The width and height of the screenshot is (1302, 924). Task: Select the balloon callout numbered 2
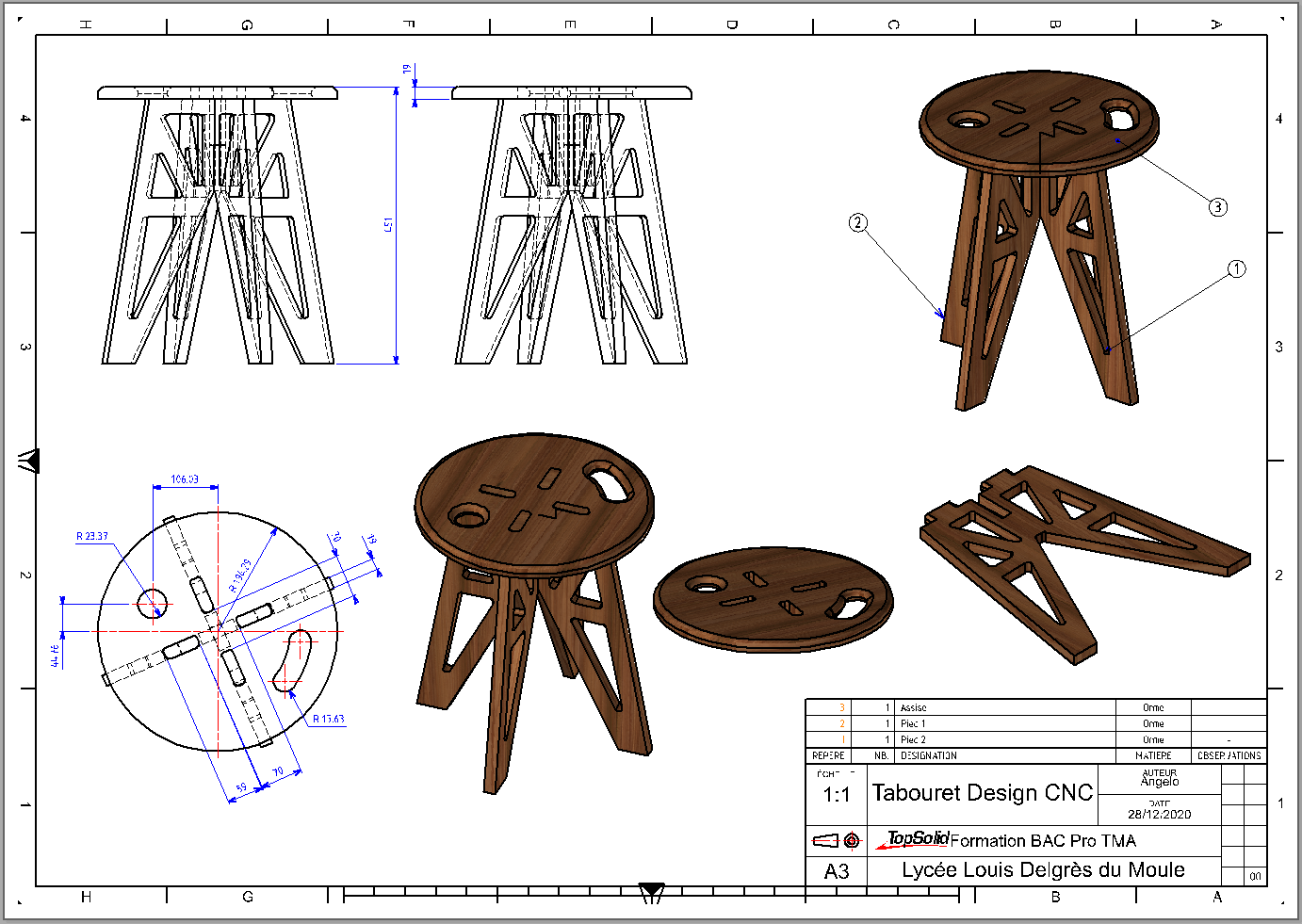pos(857,222)
